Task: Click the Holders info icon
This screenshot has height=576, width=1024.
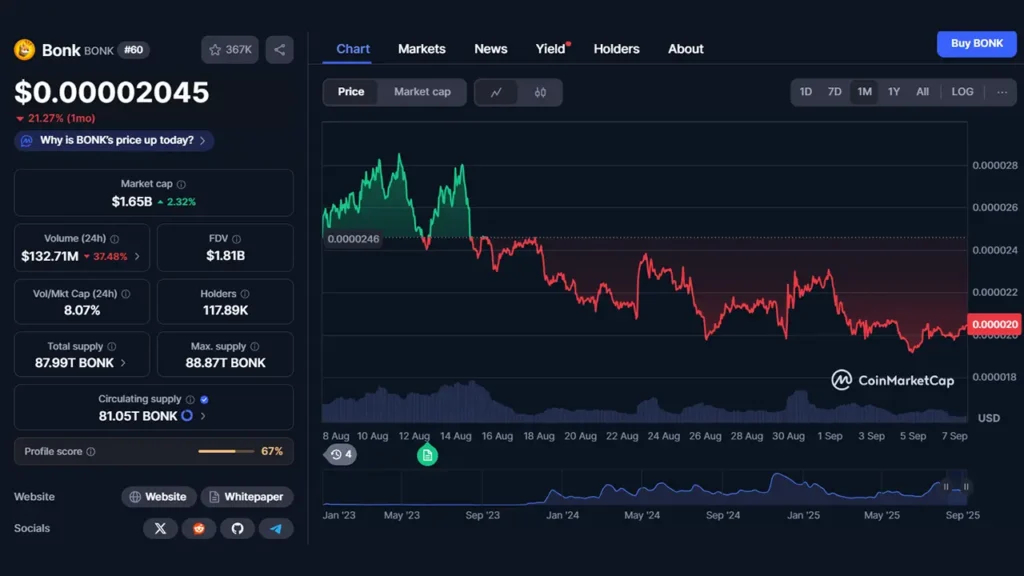Action: pos(245,294)
